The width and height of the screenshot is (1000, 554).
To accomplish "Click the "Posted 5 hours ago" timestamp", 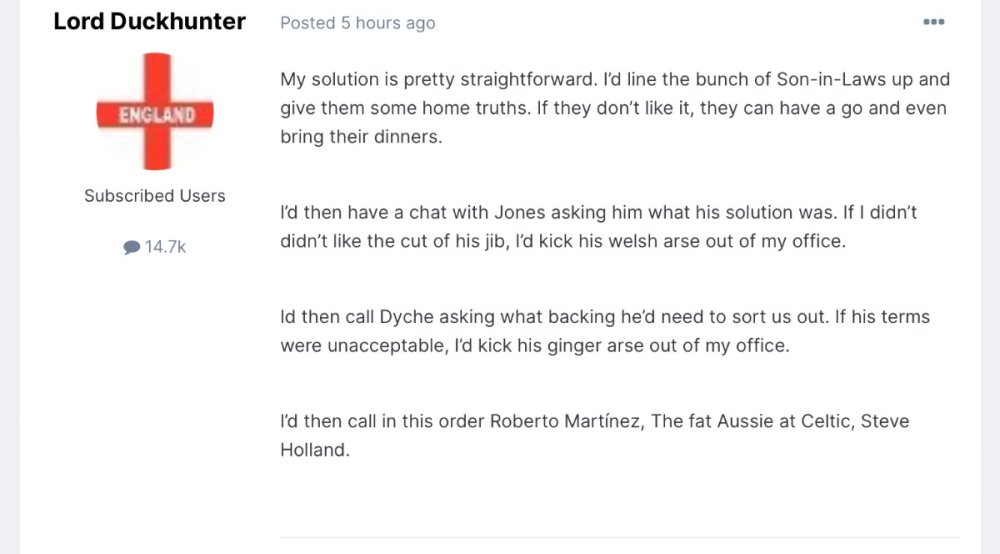I will pos(357,23).
